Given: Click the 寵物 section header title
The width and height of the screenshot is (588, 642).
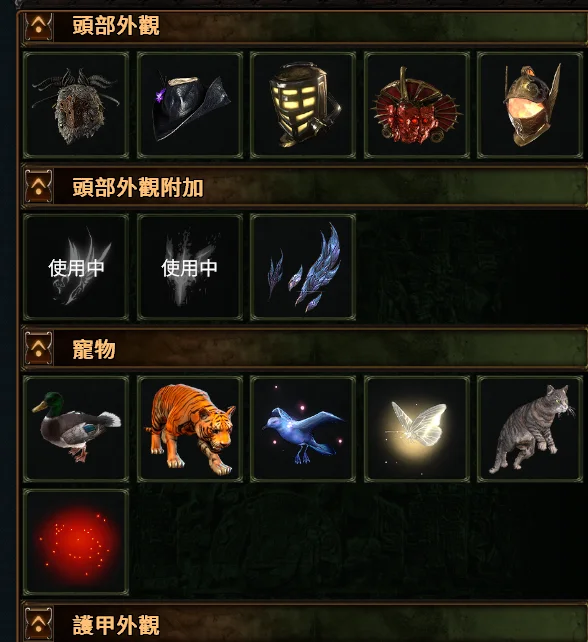Looking at the screenshot, I should coord(94,349).
